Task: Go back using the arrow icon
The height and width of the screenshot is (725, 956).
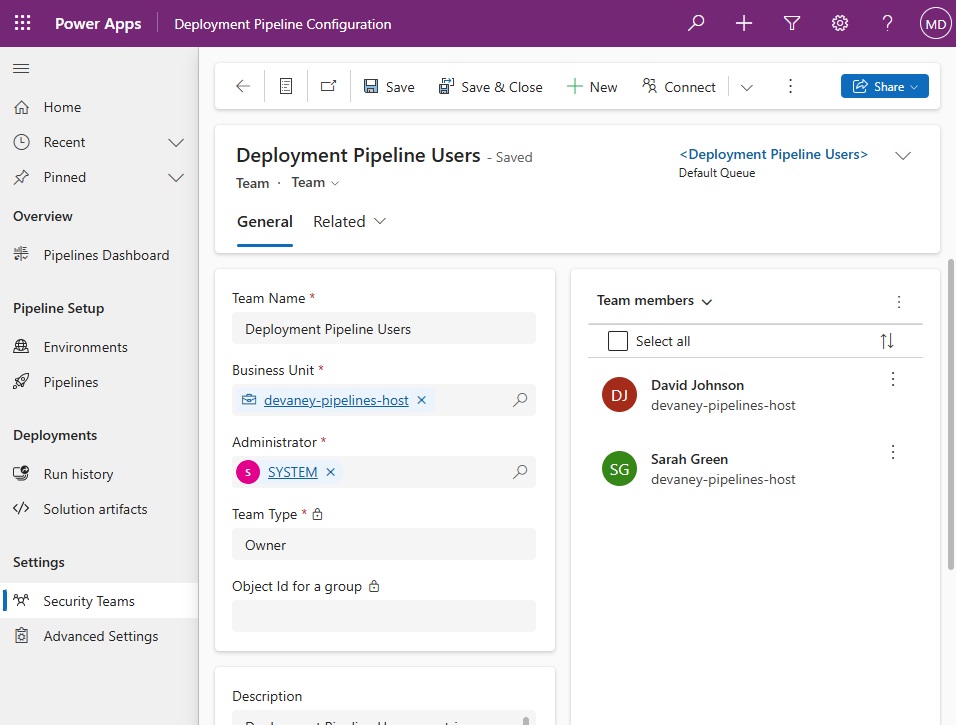Action: point(243,86)
